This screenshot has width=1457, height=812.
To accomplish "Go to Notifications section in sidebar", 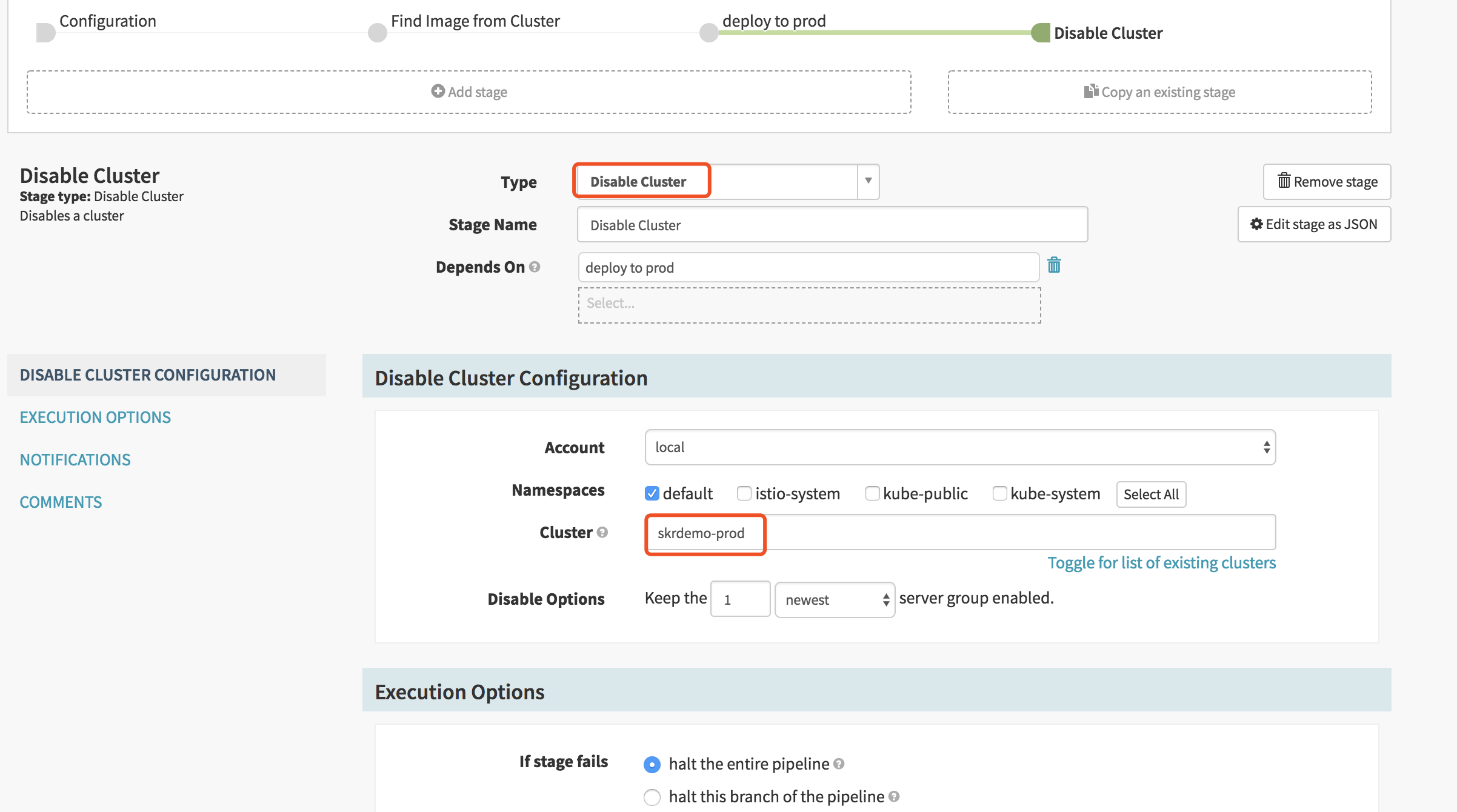I will point(75,460).
